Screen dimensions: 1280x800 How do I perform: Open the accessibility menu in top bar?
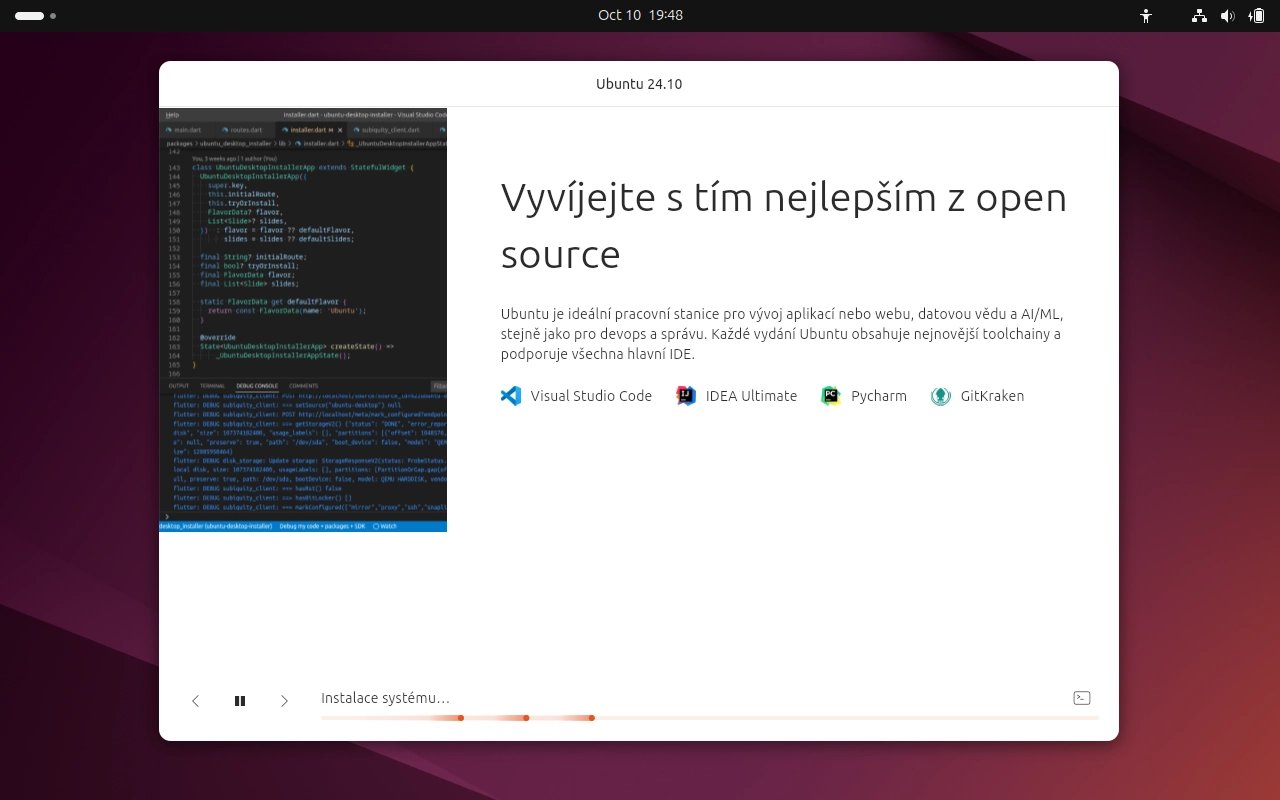1147,16
